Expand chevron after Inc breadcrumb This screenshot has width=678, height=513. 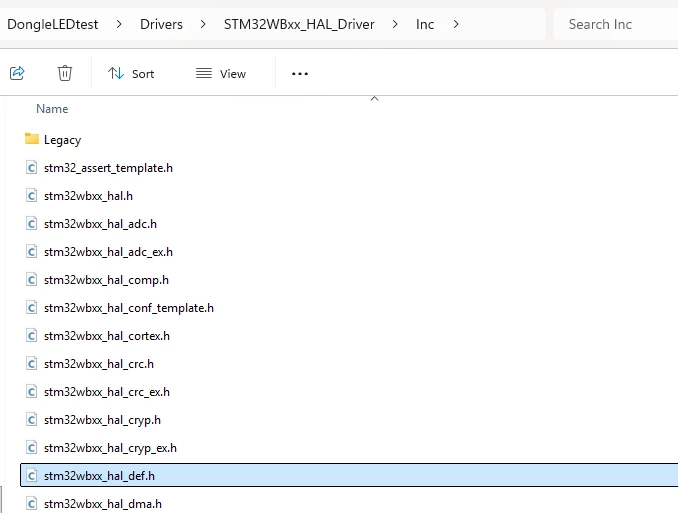coord(456,24)
